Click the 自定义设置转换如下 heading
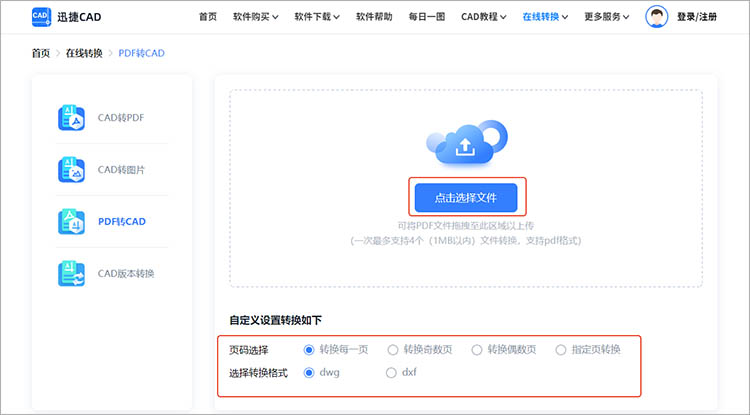Screen dimensions: 750x415 pyautogui.click(x=276, y=320)
